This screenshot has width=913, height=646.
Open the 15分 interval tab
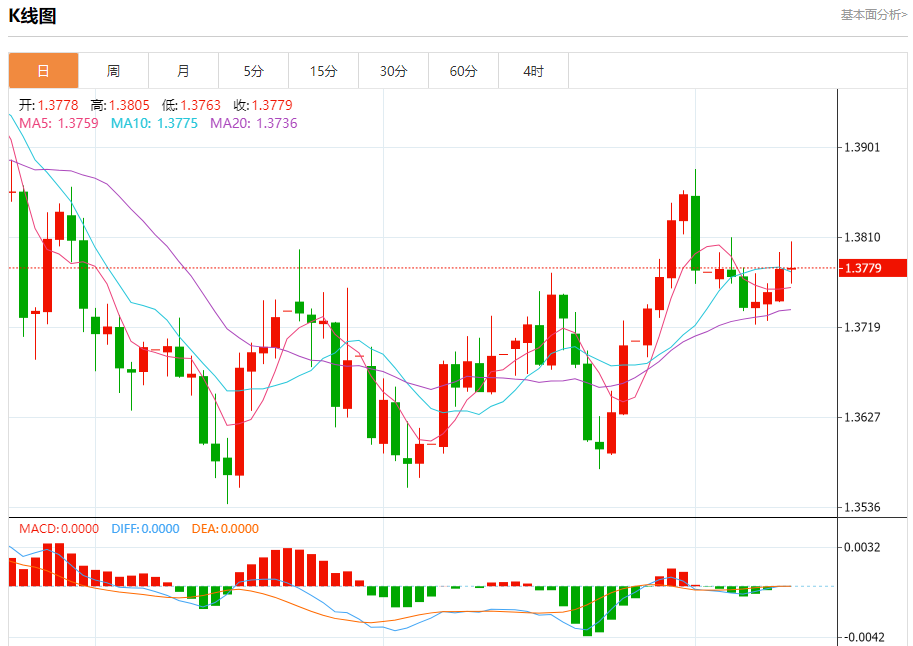tap(323, 71)
